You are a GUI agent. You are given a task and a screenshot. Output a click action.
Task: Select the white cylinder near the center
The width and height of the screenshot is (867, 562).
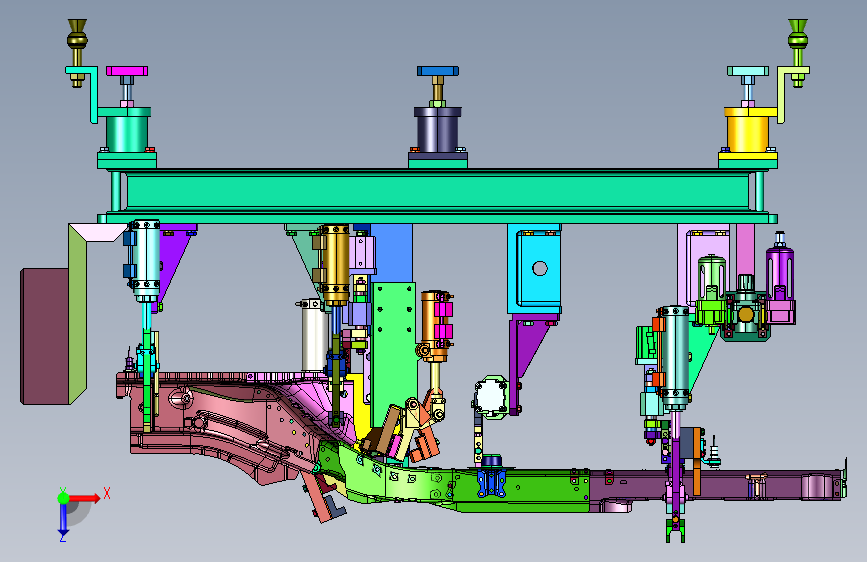point(314,336)
